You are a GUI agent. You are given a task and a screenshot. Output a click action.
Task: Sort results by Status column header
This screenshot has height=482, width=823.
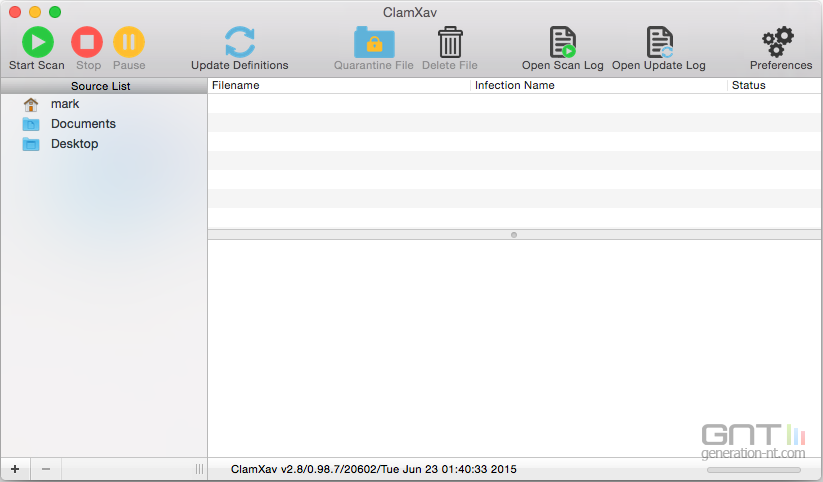coord(775,85)
